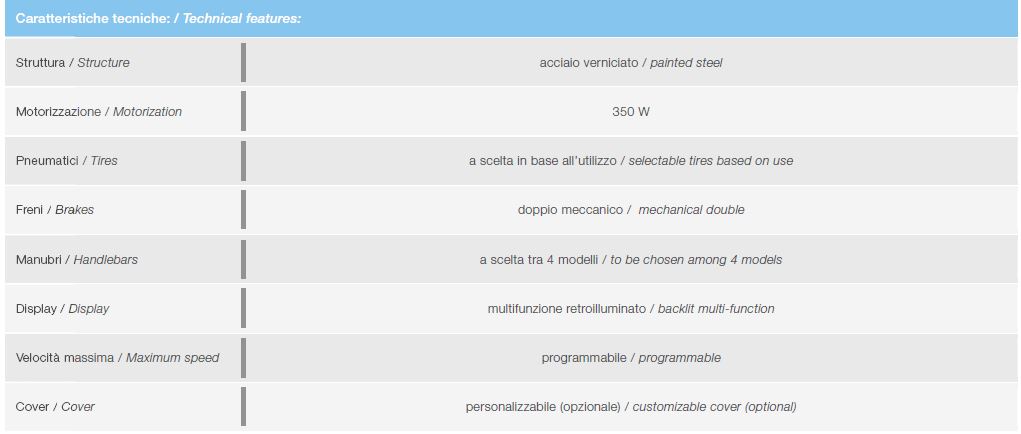Click the 350 W value
This screenshot has height=434, width=1021.
pyautogui.click(x=631, y=111)
